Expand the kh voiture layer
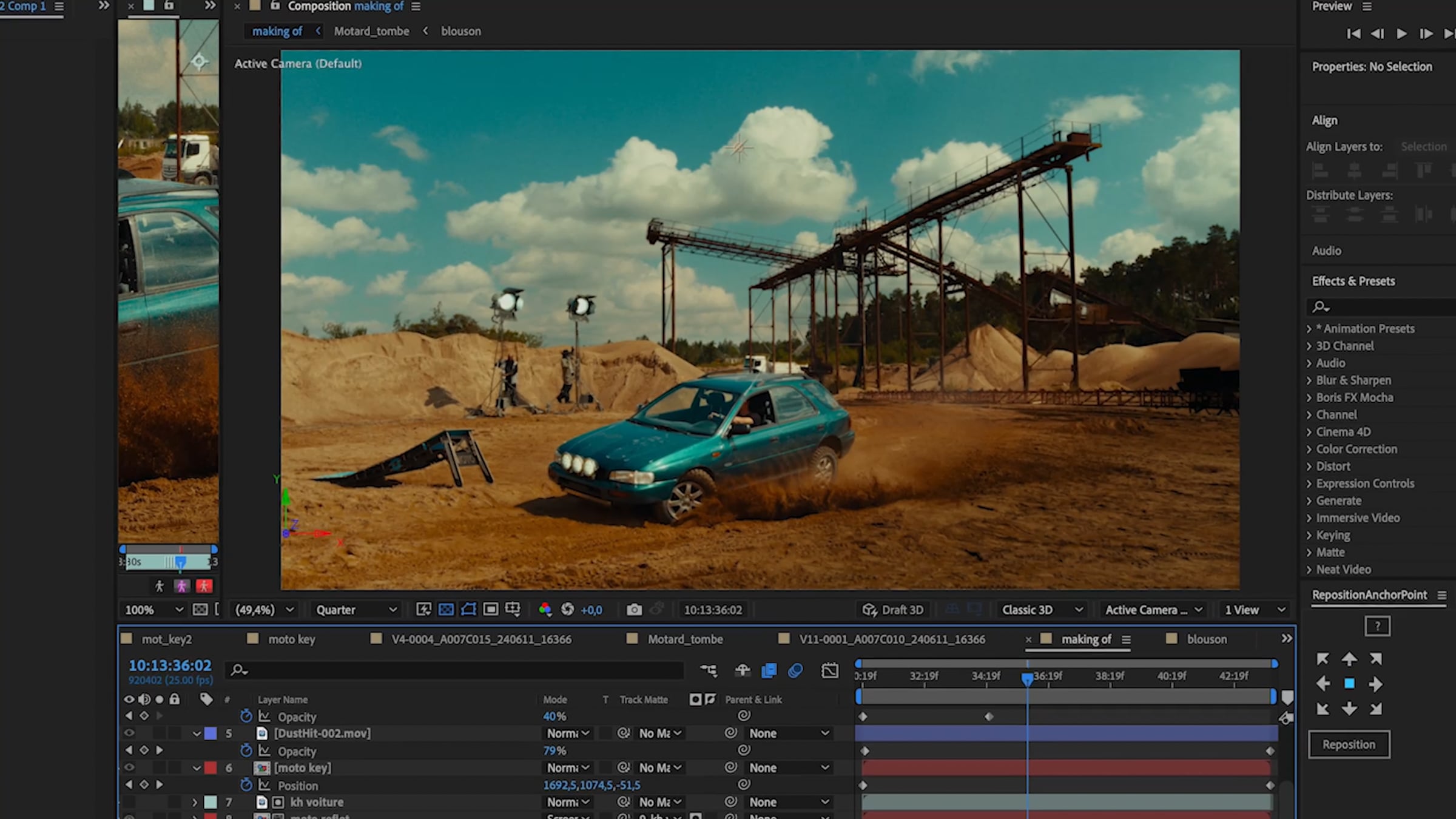 pyautogui.click(x=195, y=802)
